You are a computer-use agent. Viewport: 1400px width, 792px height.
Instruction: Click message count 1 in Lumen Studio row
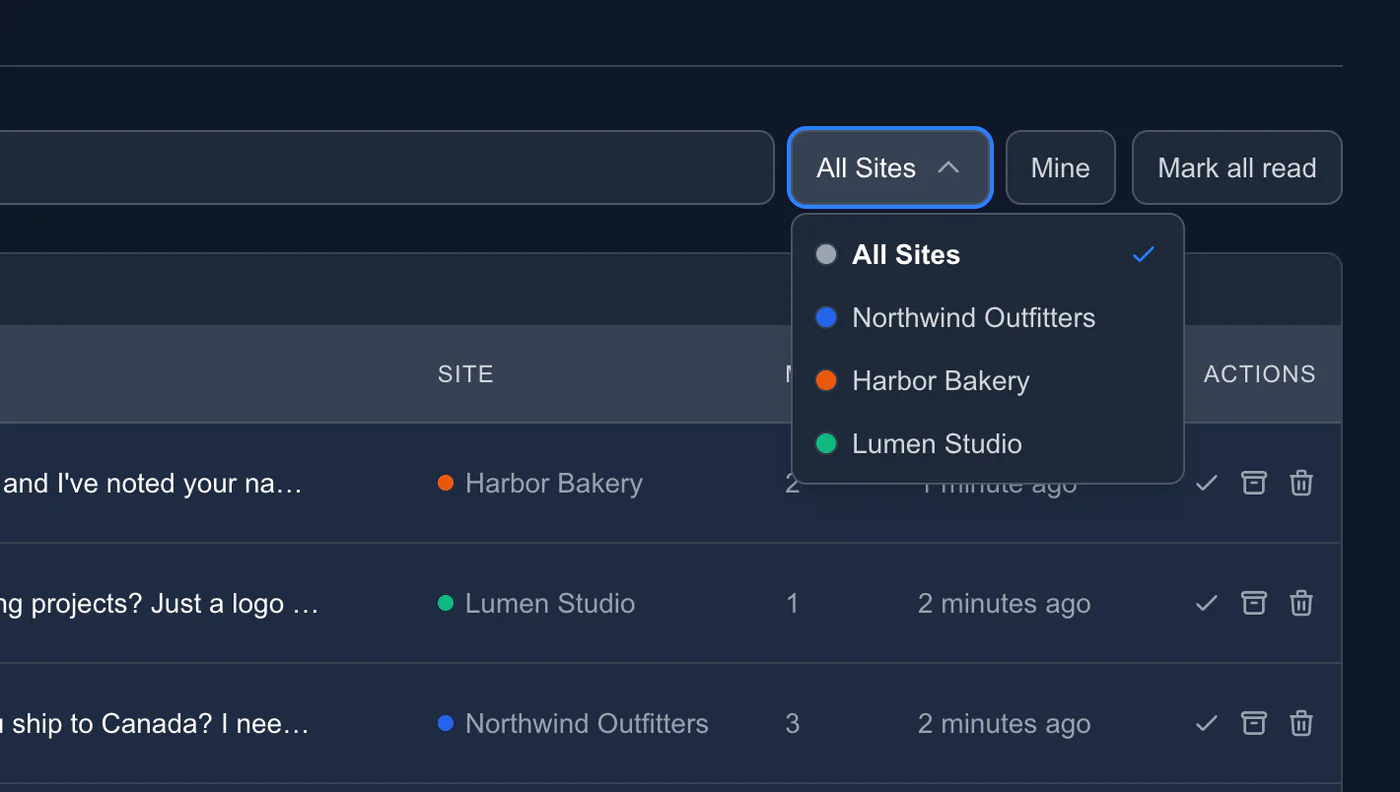[793, 603]
